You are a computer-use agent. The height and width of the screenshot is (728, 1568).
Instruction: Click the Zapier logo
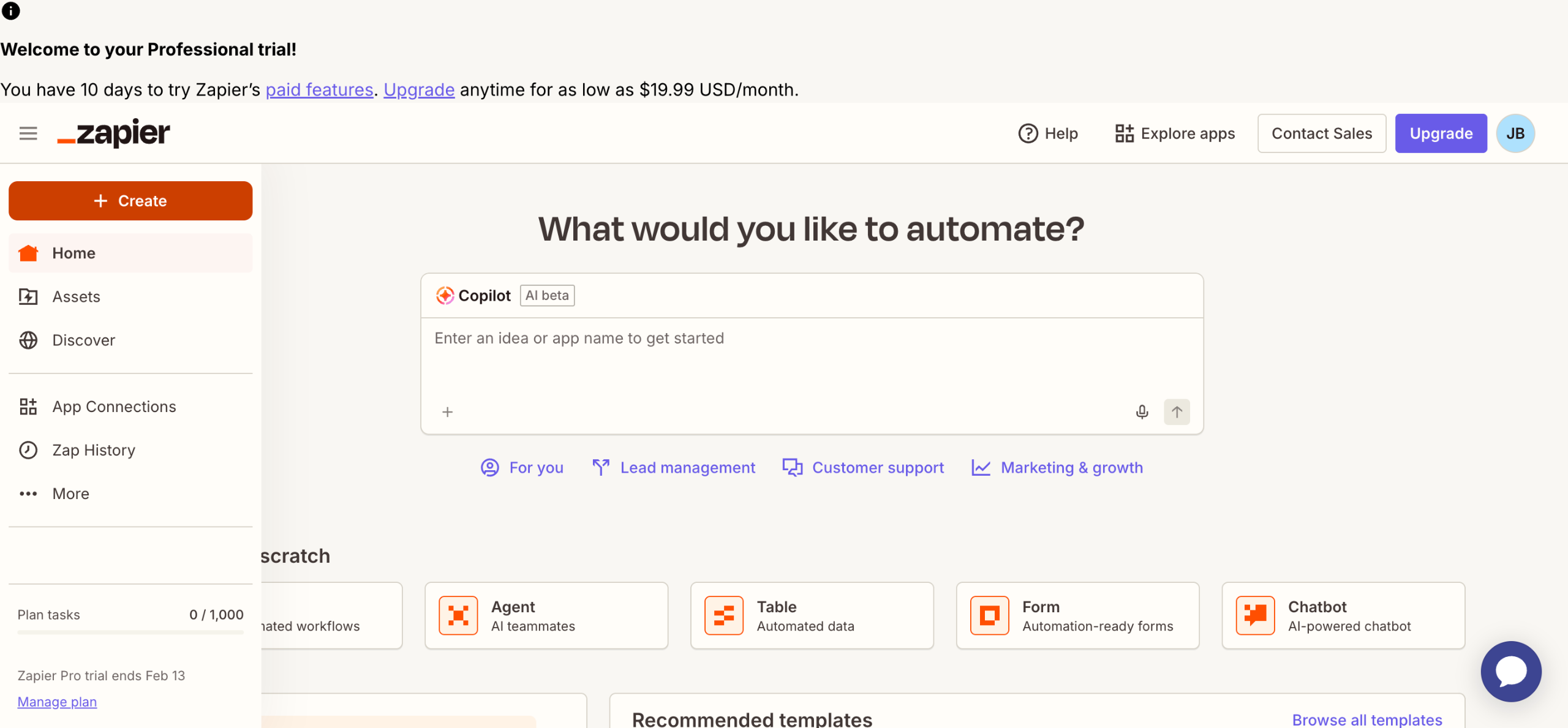[114, 133]
